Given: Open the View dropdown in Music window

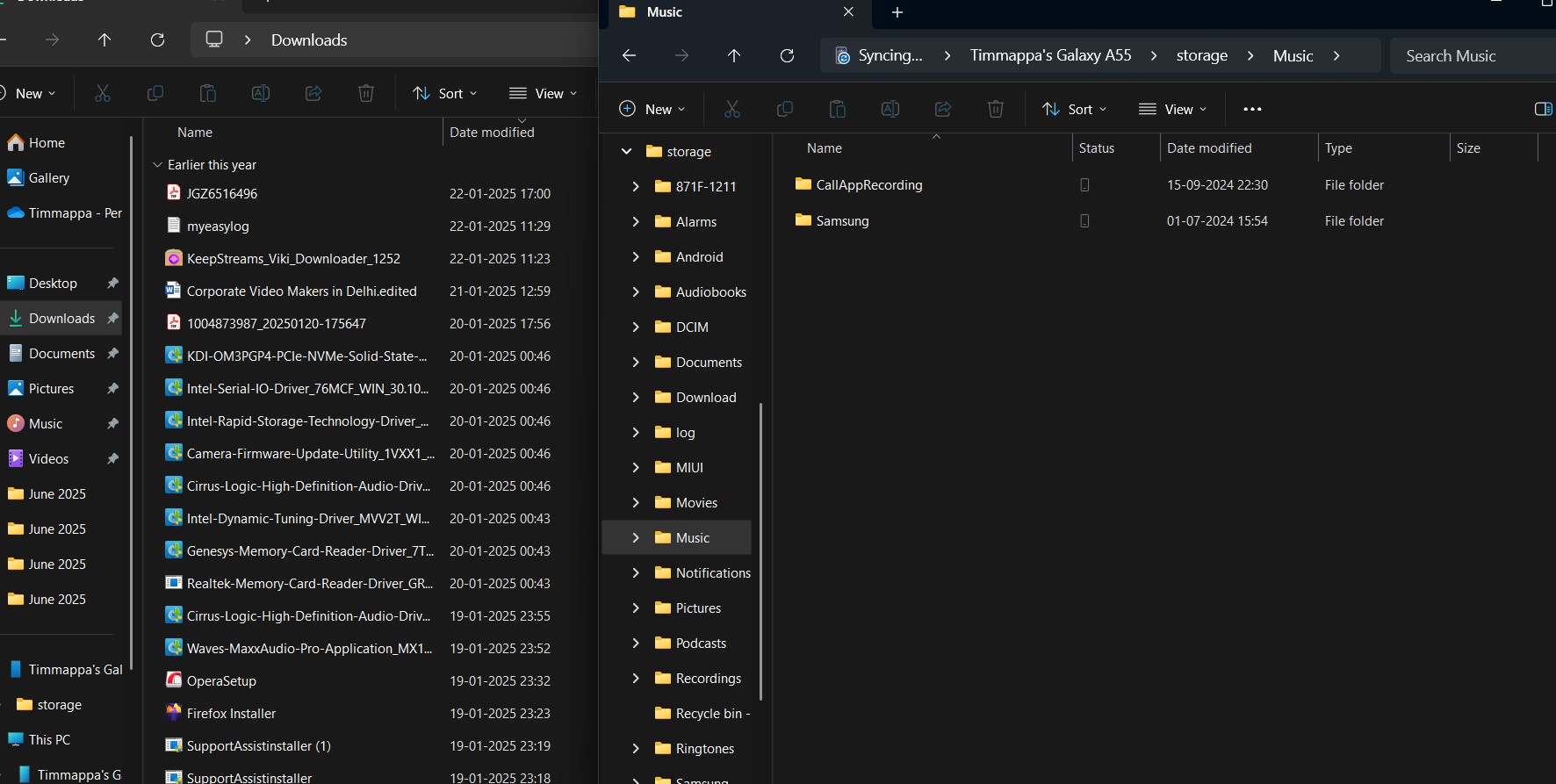Looking at the screenshot, I should pyautogui.click(x=1173, y=109).
